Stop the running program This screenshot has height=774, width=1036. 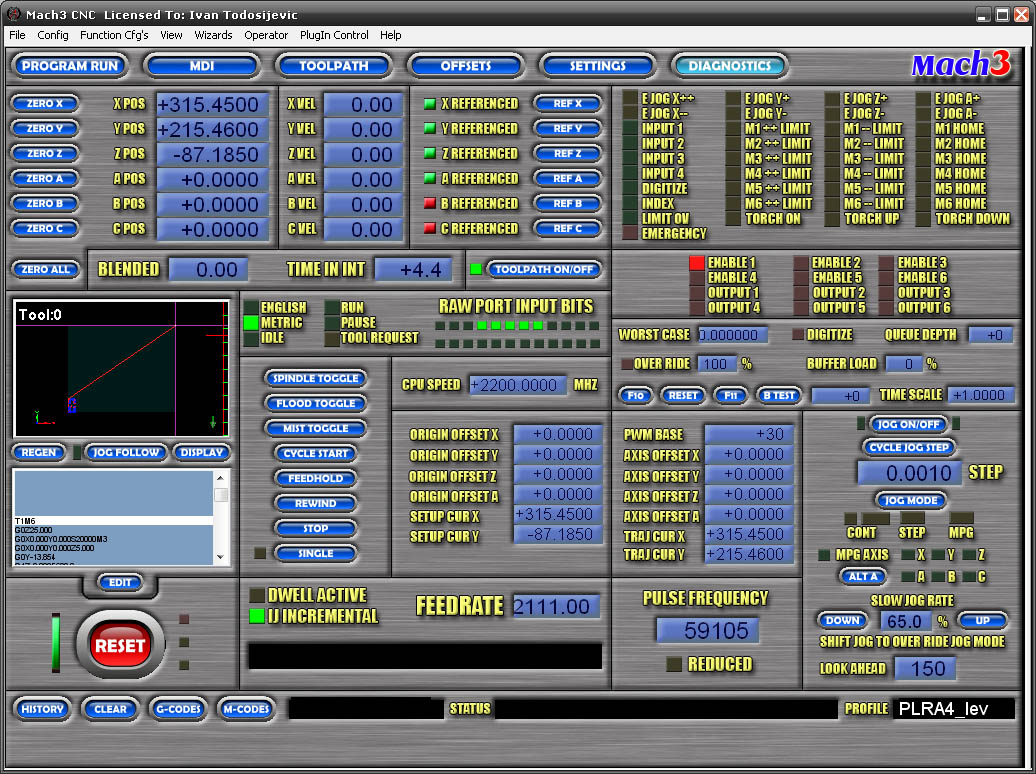point(316,529)
